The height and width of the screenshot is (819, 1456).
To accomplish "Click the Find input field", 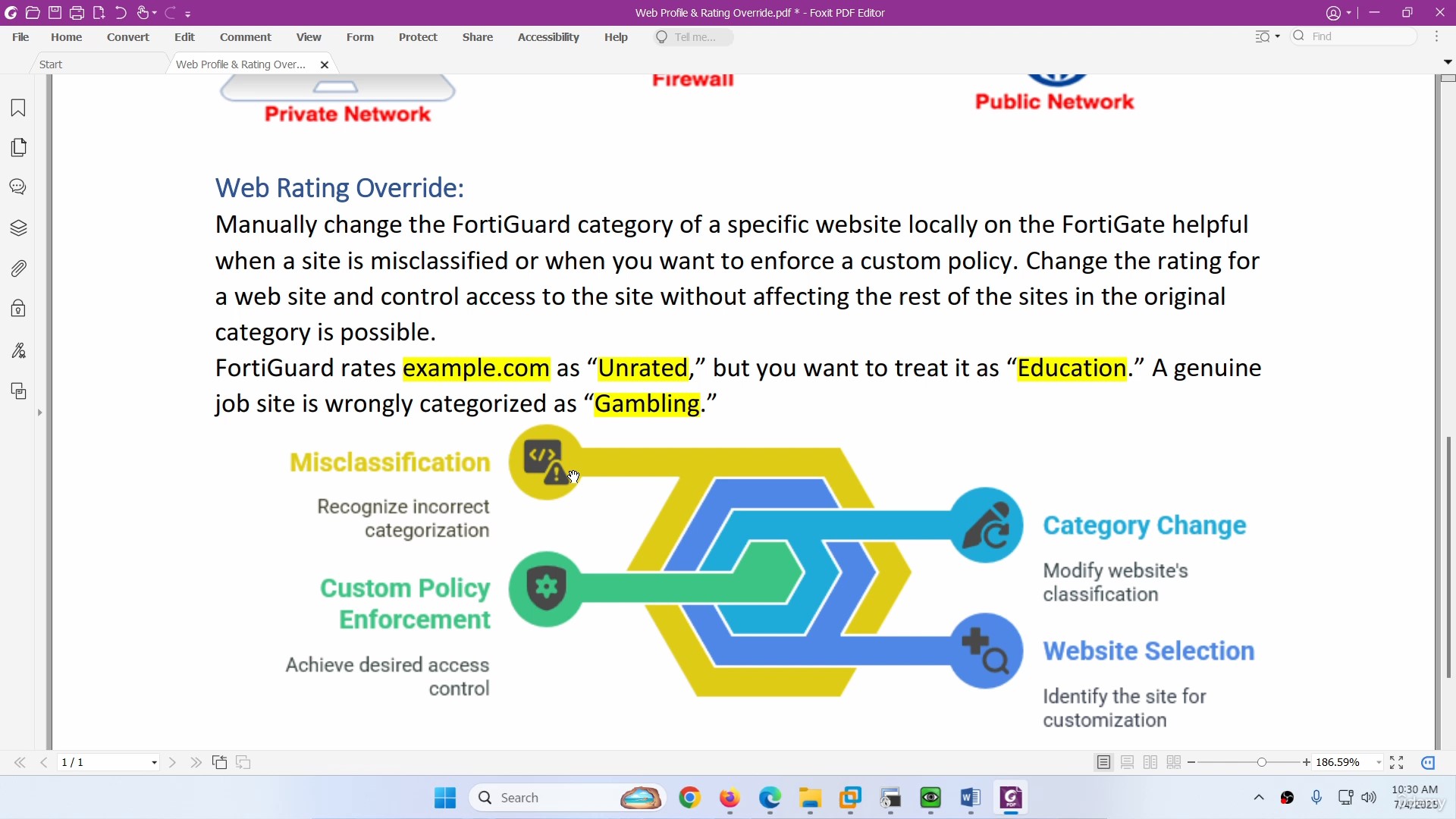I will pyautogui.click(x=1354, y=36).
